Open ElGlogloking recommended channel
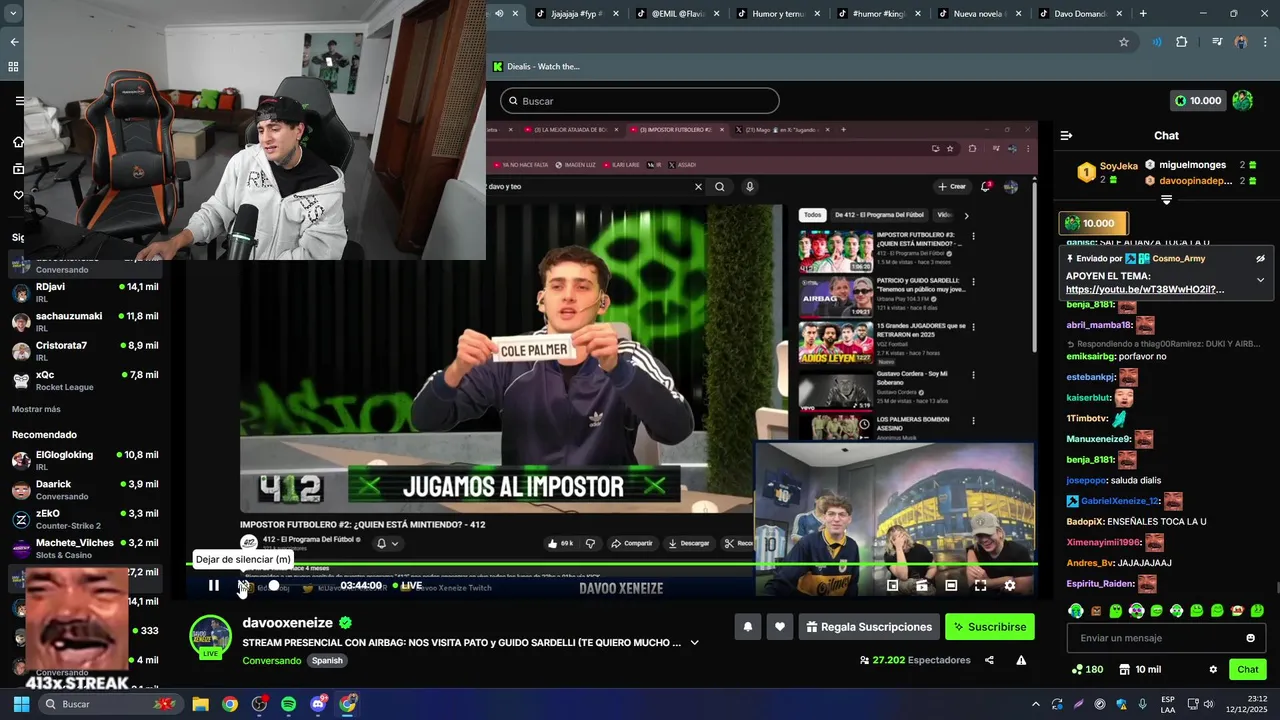1280x720 pixels. (x=85, y=460)
